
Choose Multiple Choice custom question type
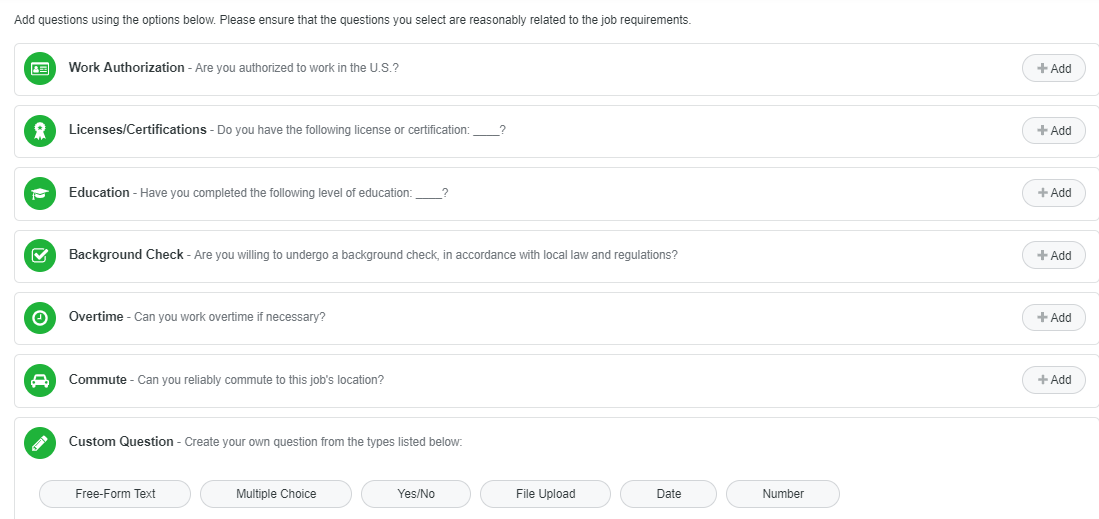(x=276, y=494)
